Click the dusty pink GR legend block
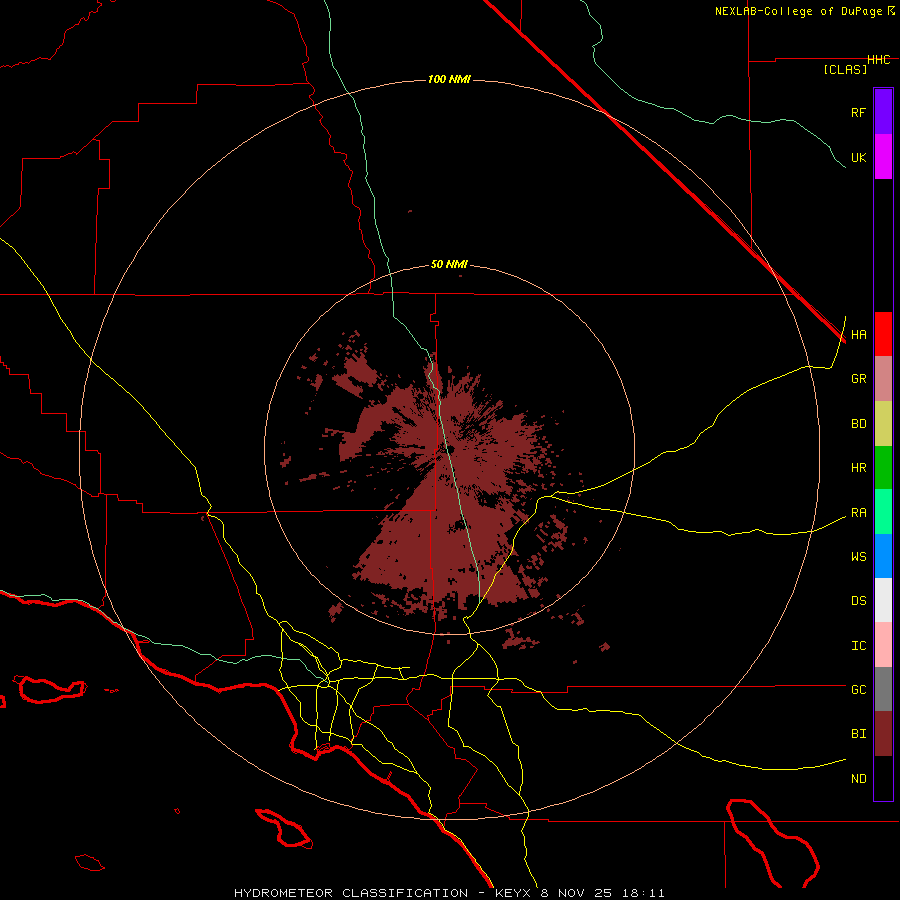The image size is (900, 900). coord(883,379)
